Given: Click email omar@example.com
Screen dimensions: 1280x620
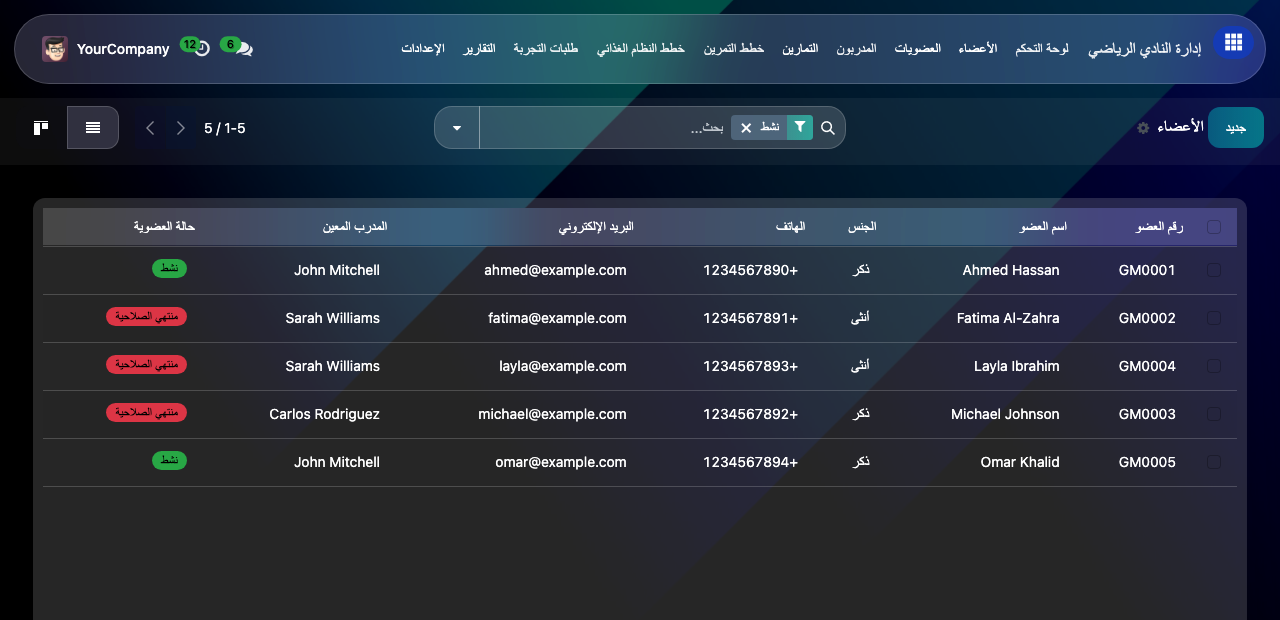Looking at the screenshot, I should click(x=561, y=462).
